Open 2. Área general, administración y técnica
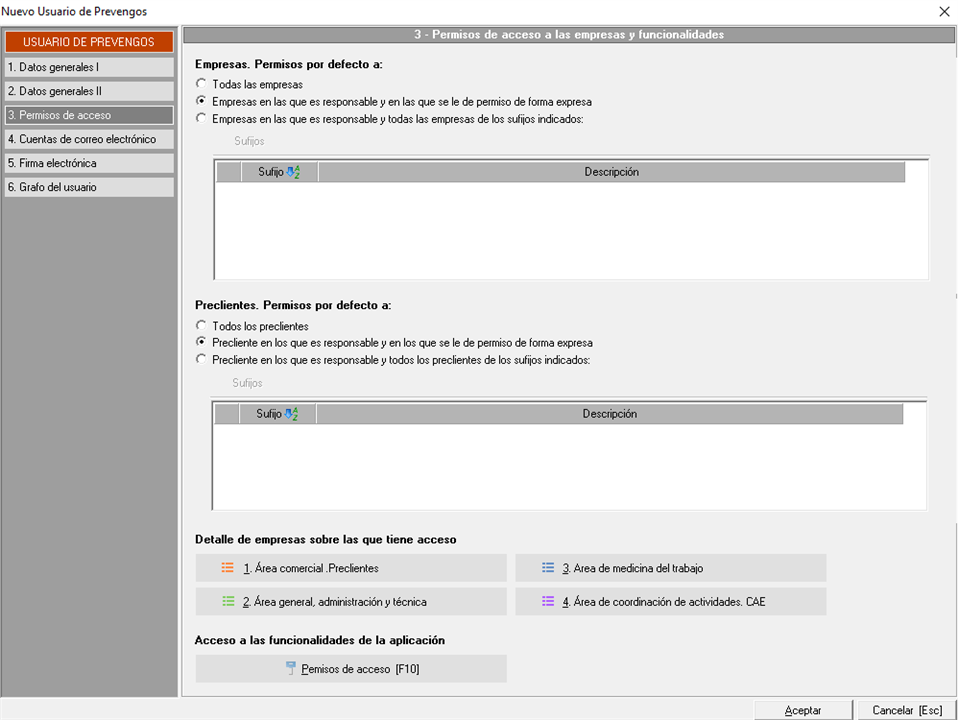Screen dimensions: 958x720 pyautogui.click(x=351, y=601)
